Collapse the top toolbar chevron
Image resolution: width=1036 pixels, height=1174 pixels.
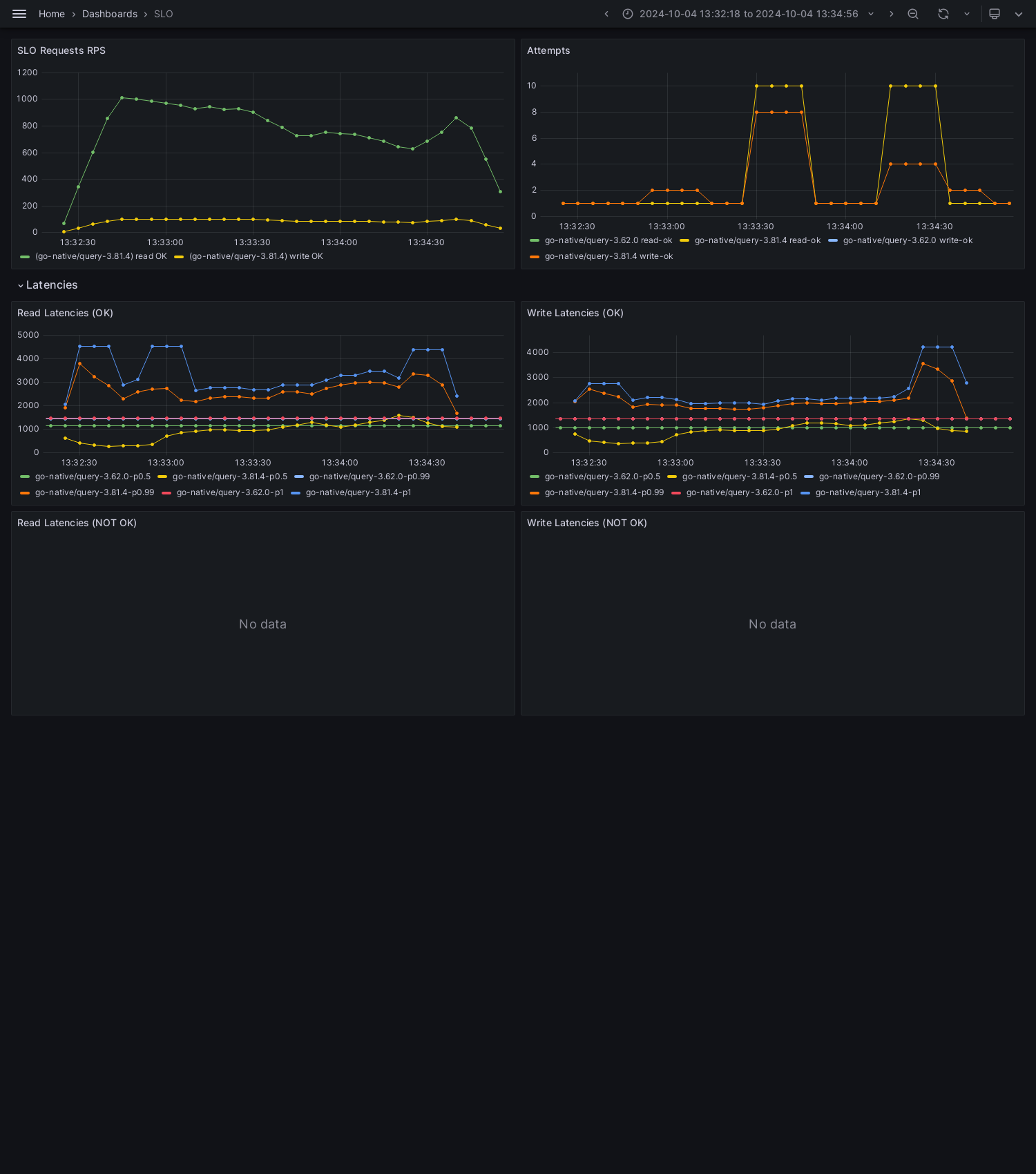[1019, 14]
